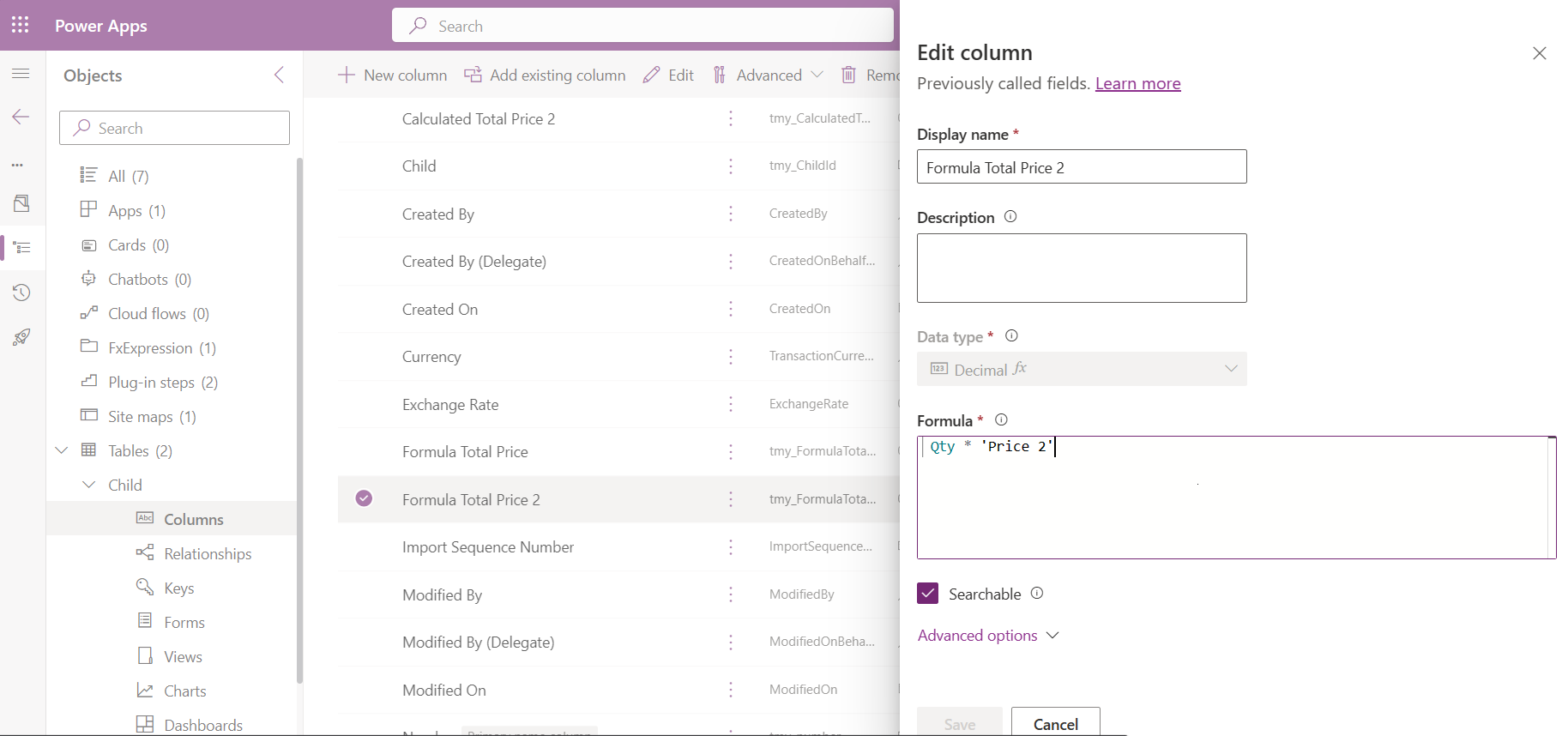Open the row menu dots for Exchange Rate
The height and width of the screenshot is (736, 1568).
click(x=731, y=404)
